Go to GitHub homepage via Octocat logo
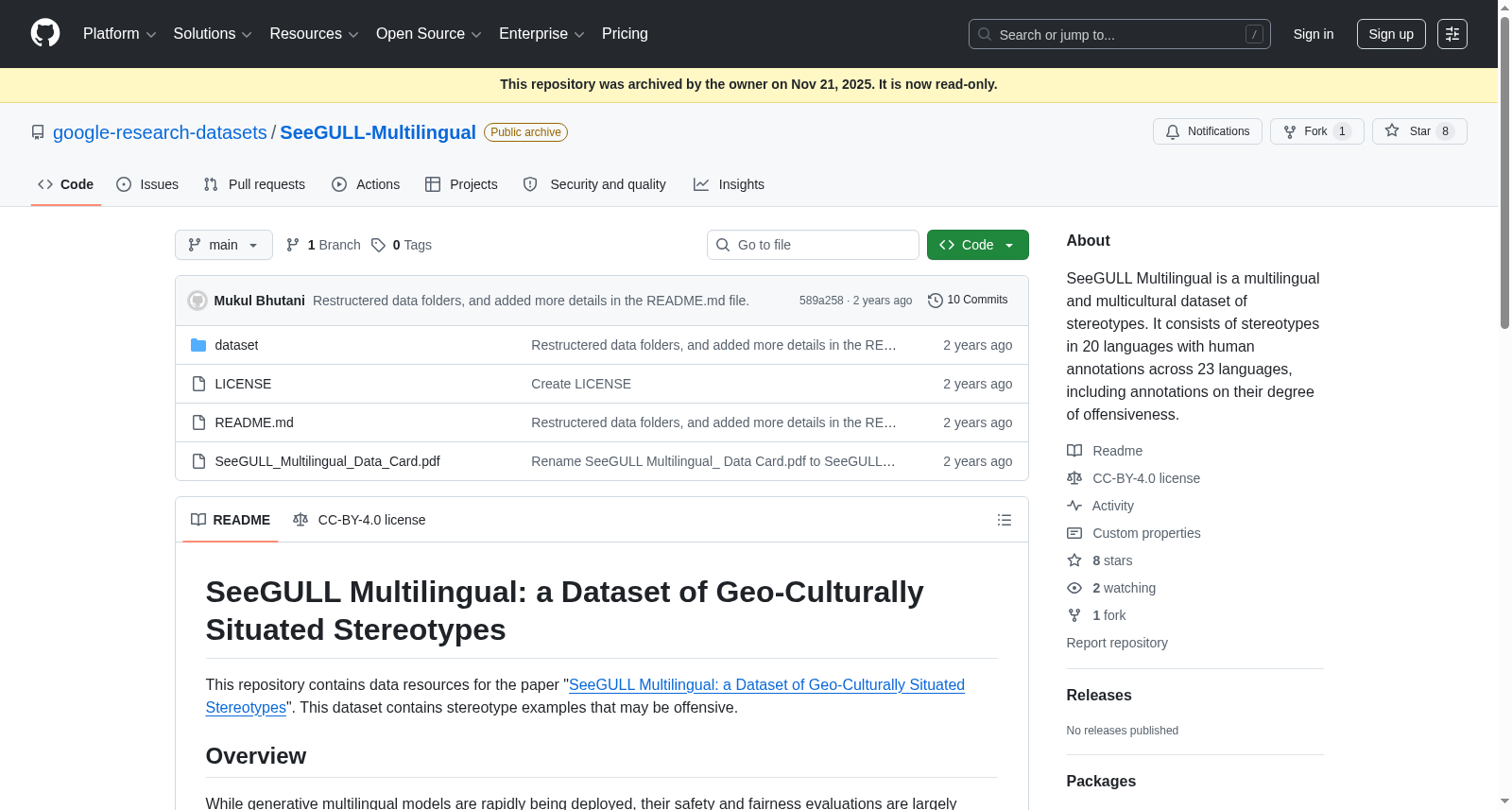Viewport: 1512px width, 810px height. (45, 34)
